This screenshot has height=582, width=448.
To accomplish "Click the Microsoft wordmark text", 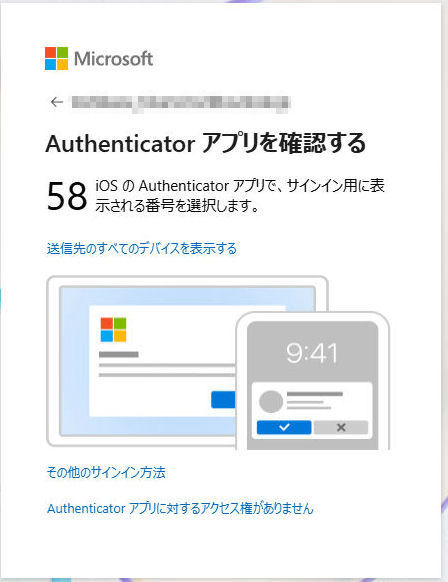I will (x=113, y=59).
